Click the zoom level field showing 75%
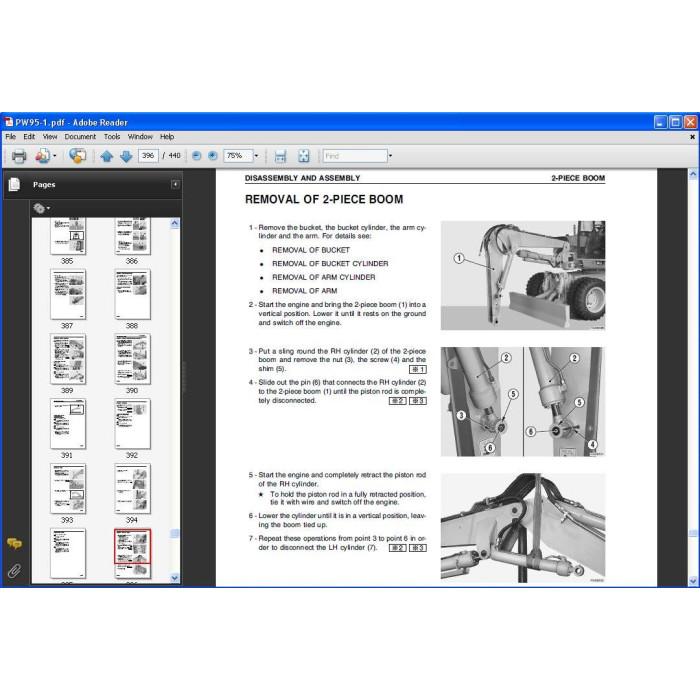This screenshot has width=700, height=700. [x=238, y=156]
